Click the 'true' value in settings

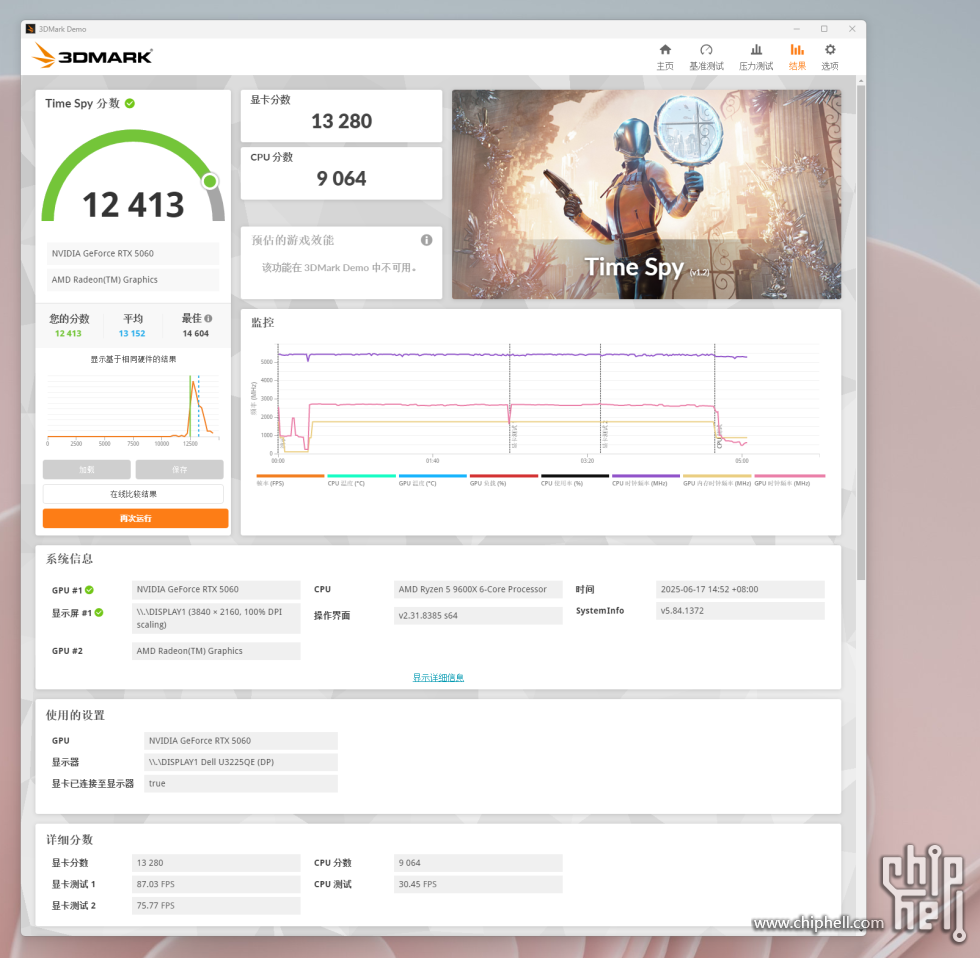point(241,783)
